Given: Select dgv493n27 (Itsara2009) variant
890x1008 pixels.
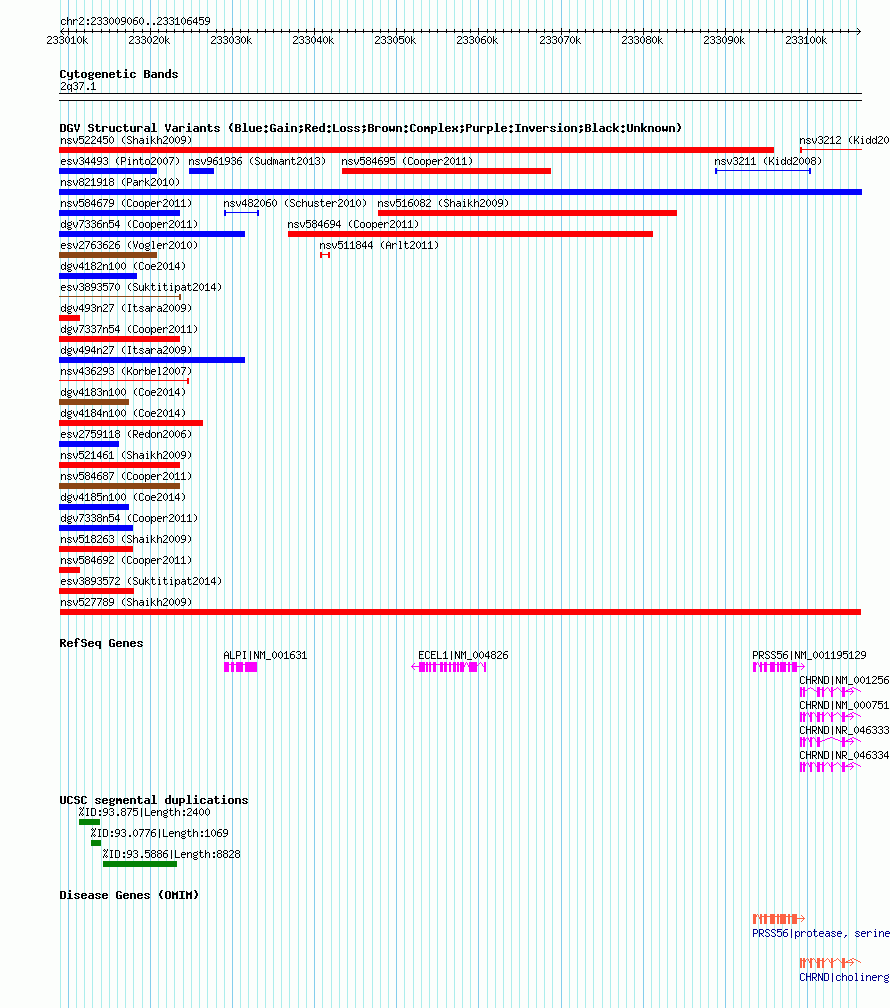Looking at the screenshot, I should [x=126, y=309].
